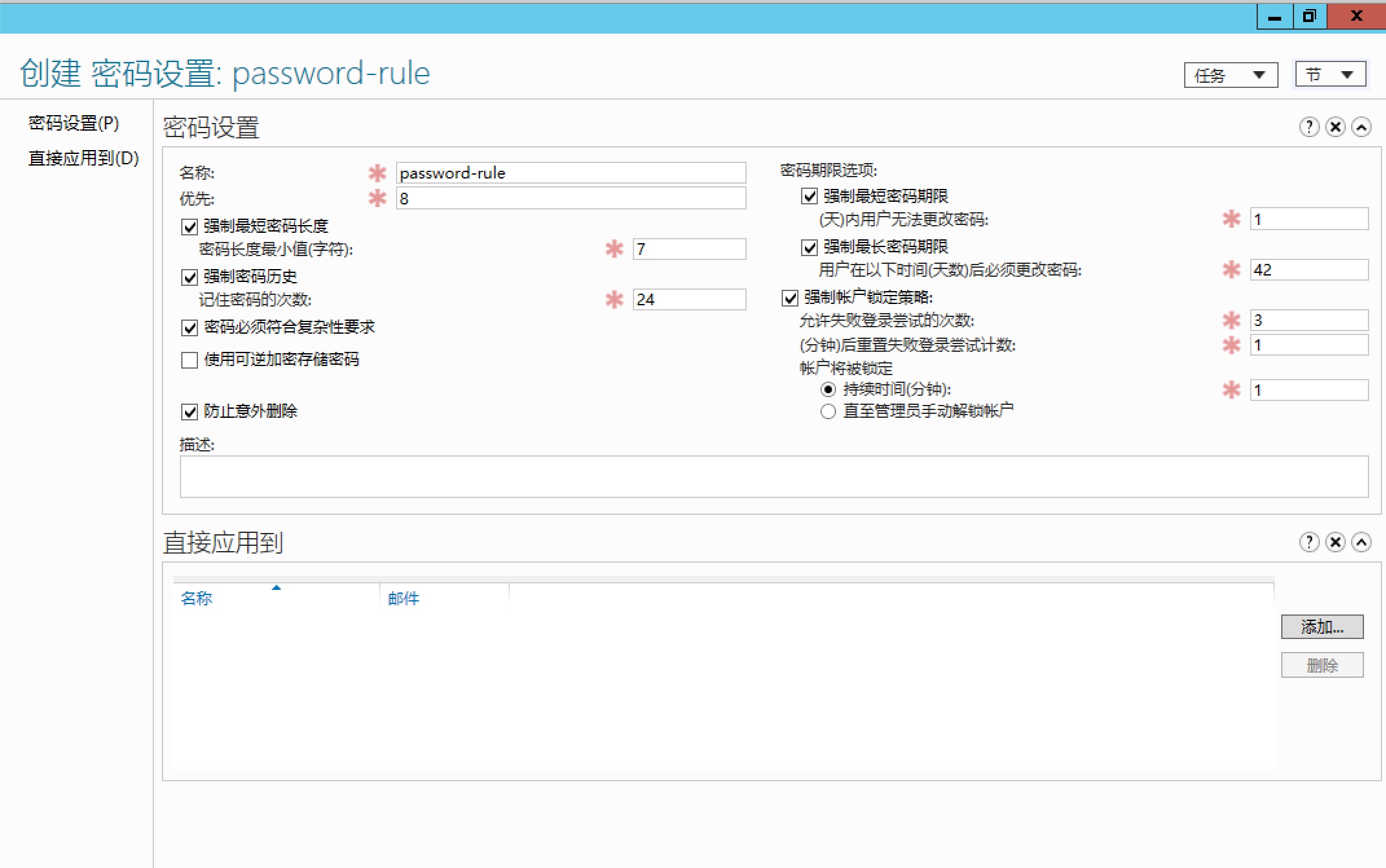Open help for 密码设置 section
Image resolution: width=1386 pixels, height=868 pixels.
1308,127
